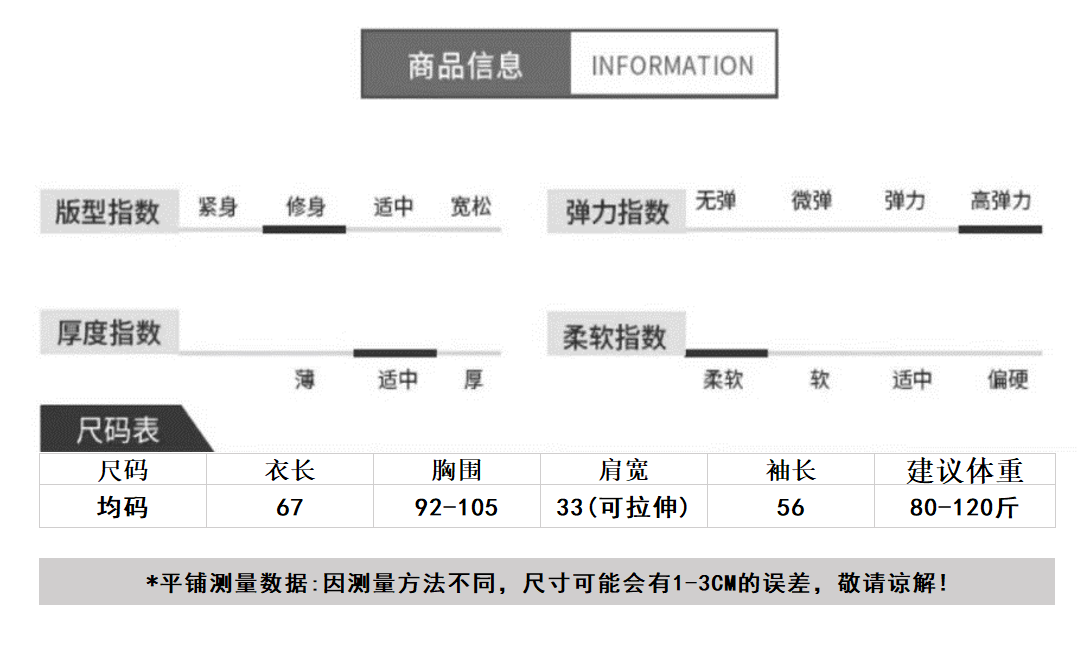Viewport: 1087px width, 668px height.
Task: Select the 厚 thickness option
Action: click(x=473, y=379)
